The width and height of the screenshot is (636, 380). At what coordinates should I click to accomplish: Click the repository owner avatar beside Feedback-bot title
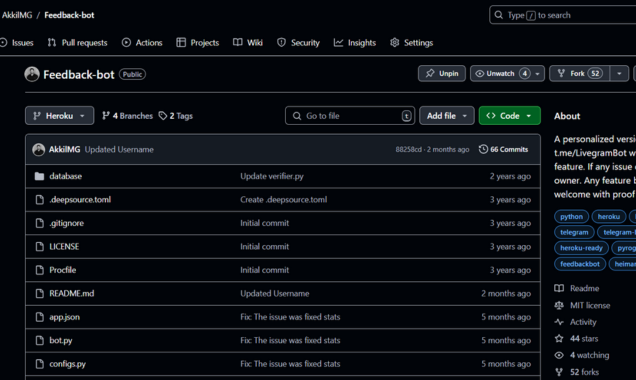32,74
